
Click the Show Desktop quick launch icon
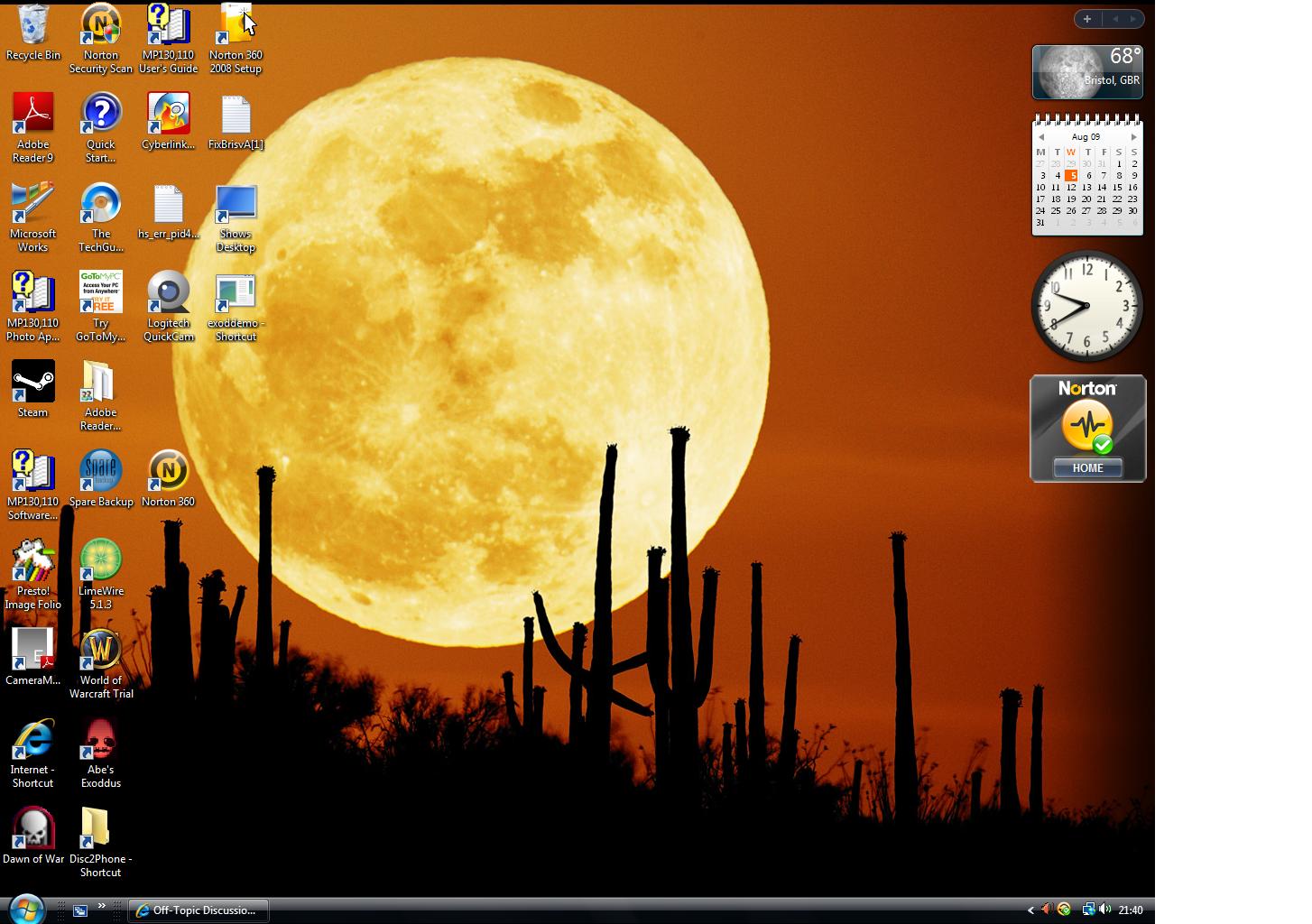tap(80, 910)
